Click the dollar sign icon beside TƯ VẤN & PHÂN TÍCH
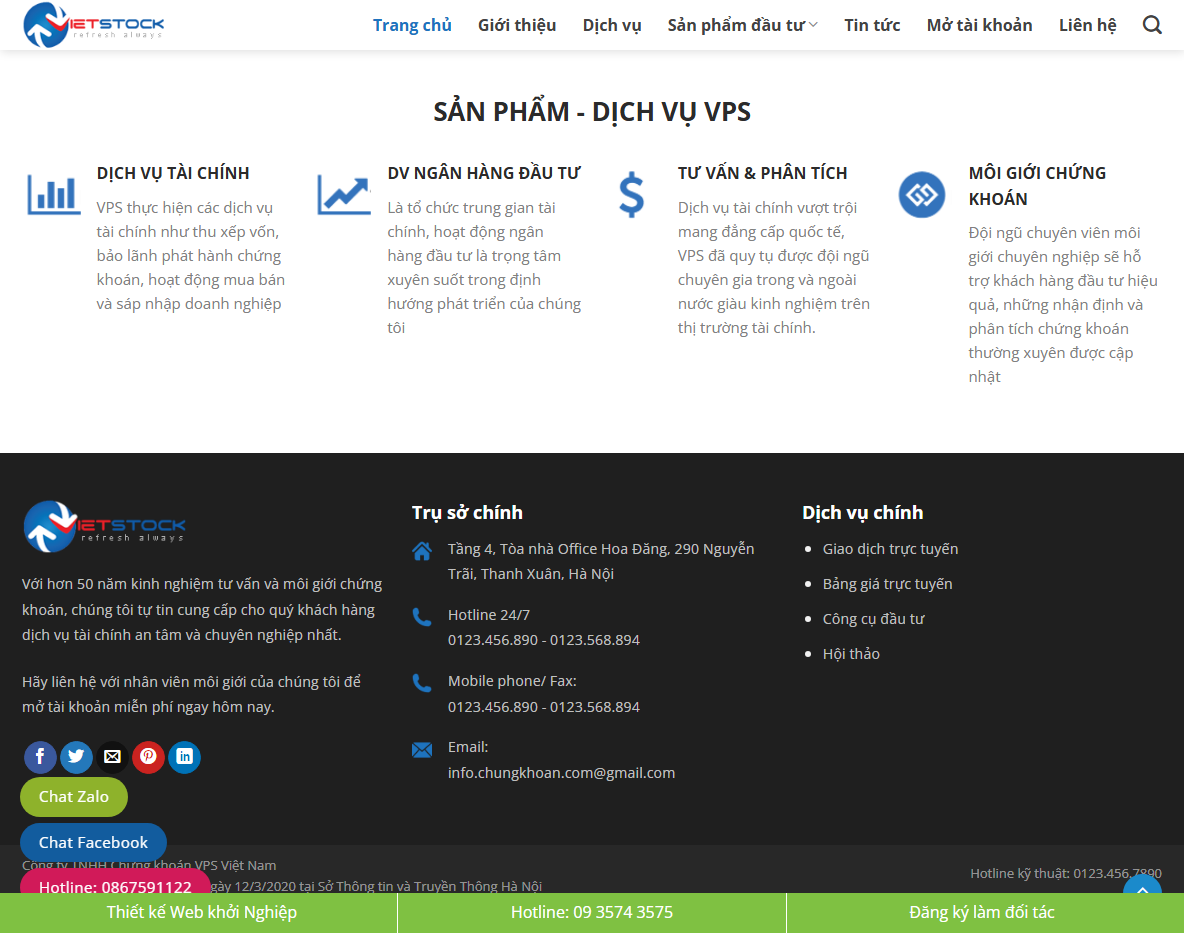Screen dimensions: 1184x933 tap(632, 194)
